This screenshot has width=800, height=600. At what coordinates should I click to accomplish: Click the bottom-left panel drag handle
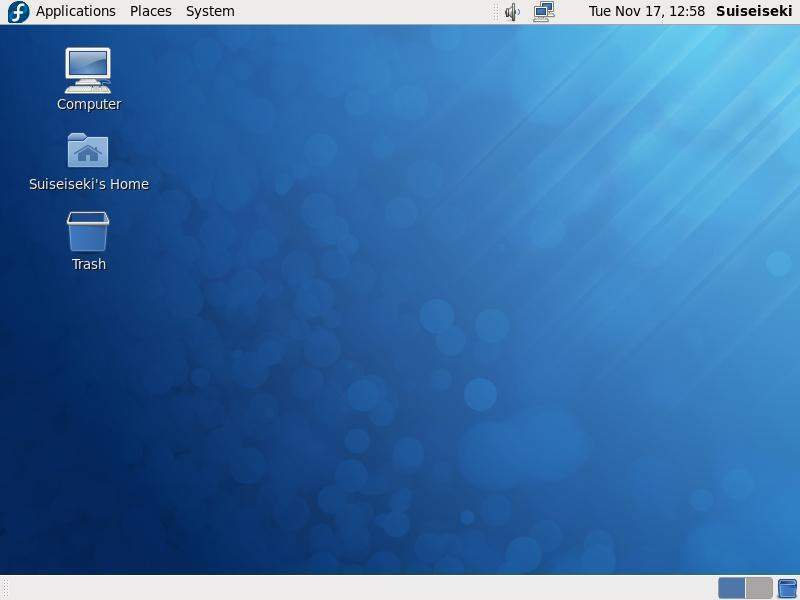pyautogui.click(x=5, y=587)
